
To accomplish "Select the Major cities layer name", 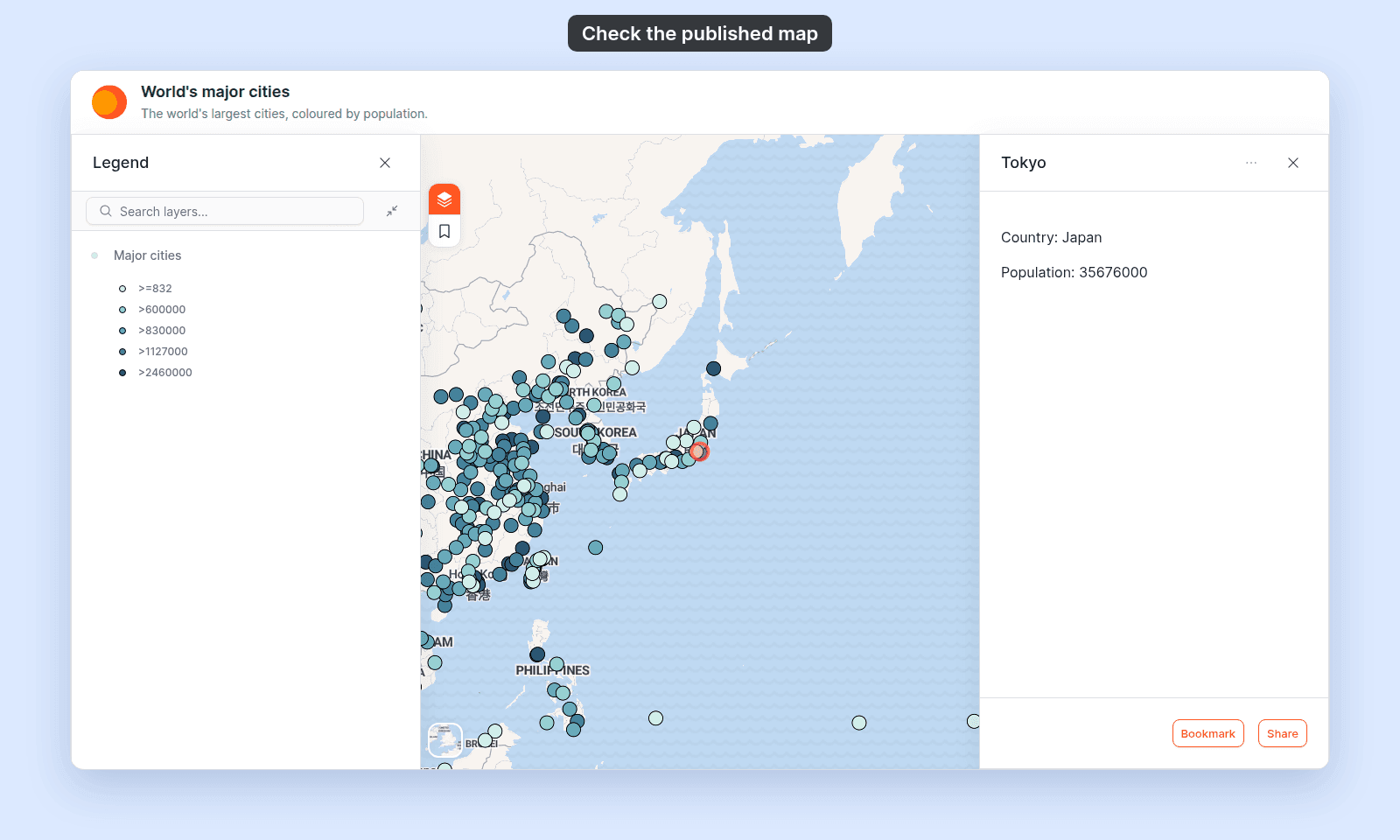I will 148,255.
